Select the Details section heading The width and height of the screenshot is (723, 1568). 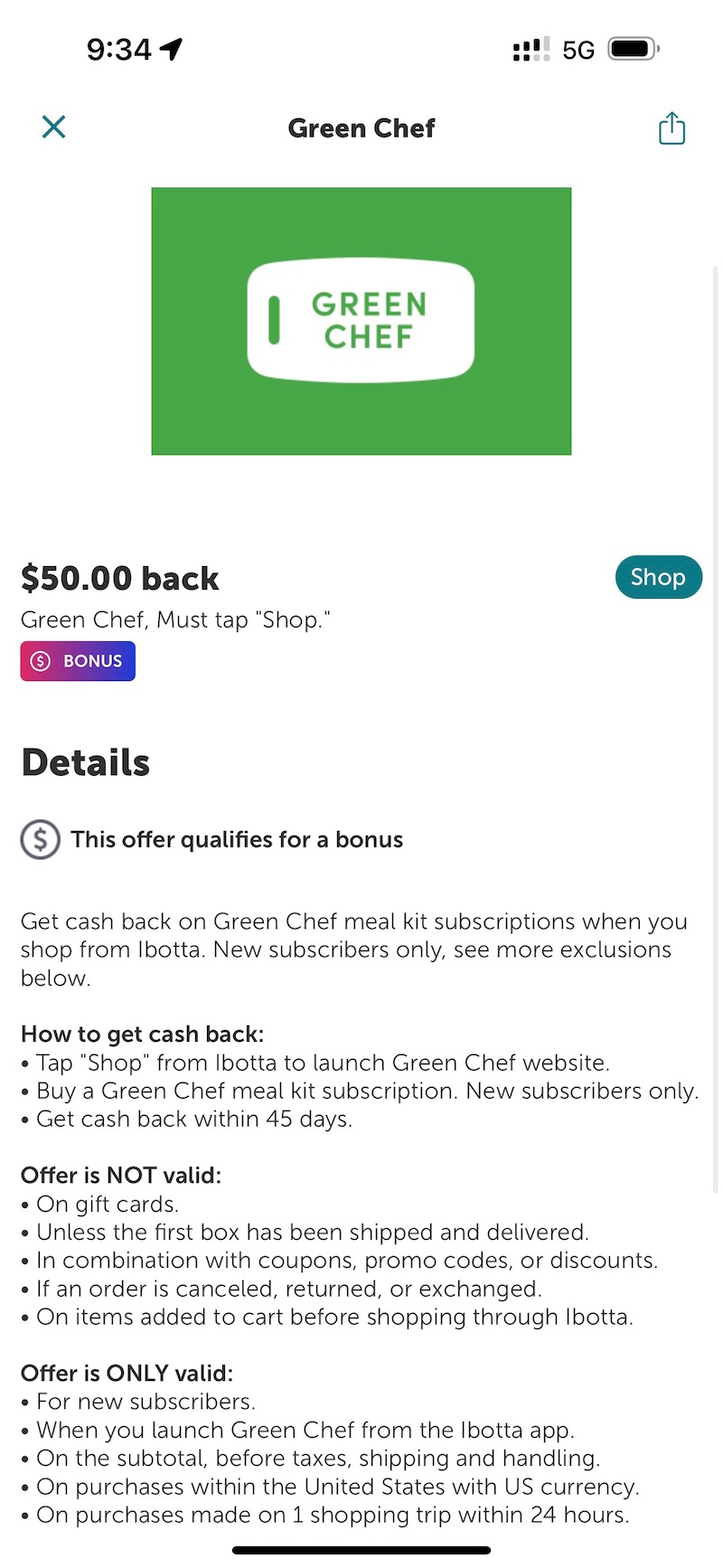pyautogui.click(x=85, y=762)
